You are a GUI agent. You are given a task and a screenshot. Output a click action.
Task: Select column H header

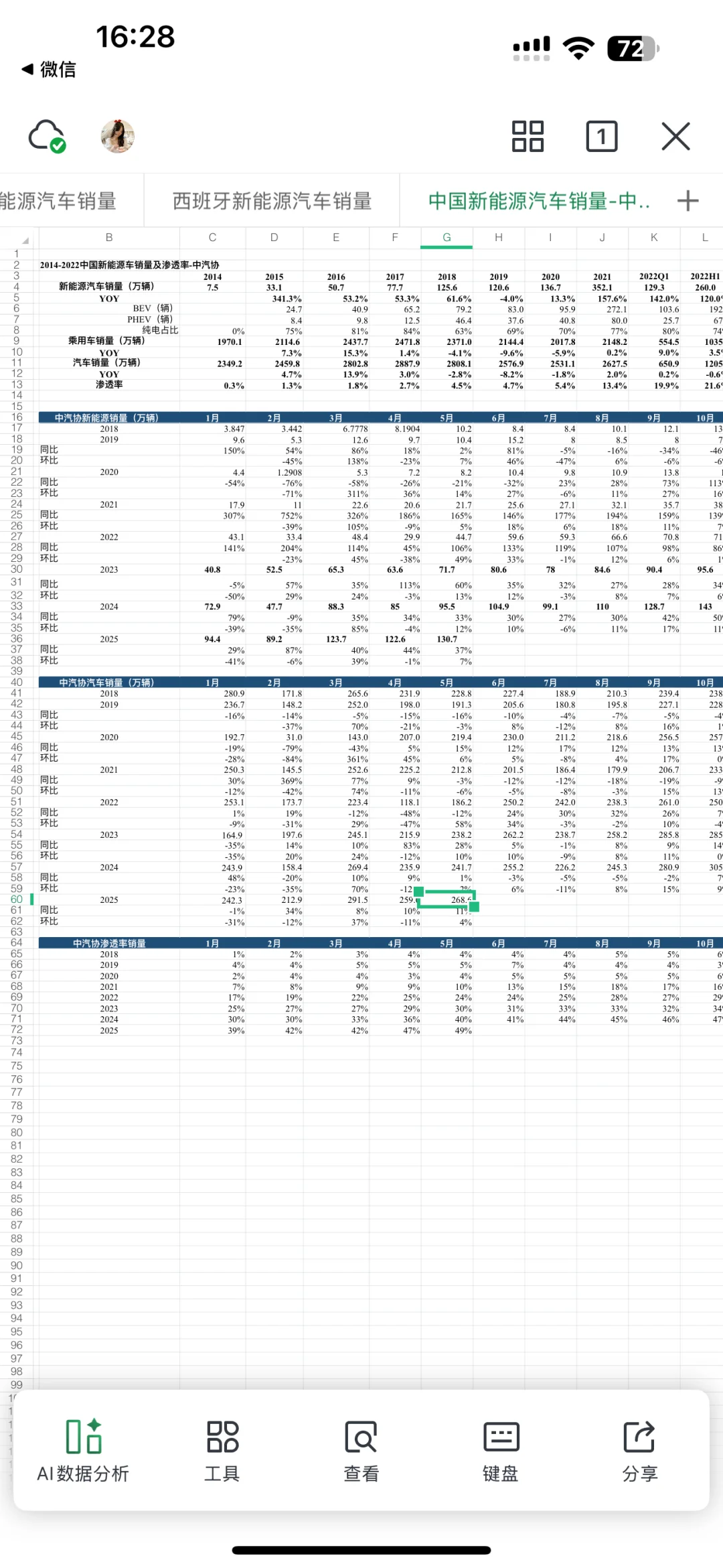[x=499, y=237]
